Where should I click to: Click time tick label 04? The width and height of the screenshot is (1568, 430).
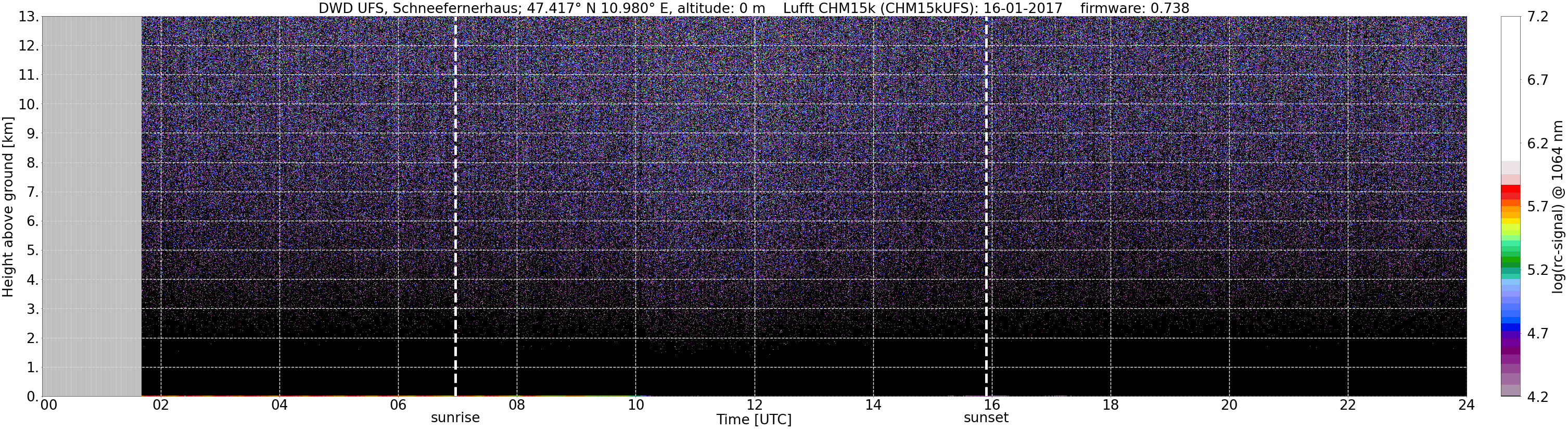pyautogui.click(x=279, y=406)
